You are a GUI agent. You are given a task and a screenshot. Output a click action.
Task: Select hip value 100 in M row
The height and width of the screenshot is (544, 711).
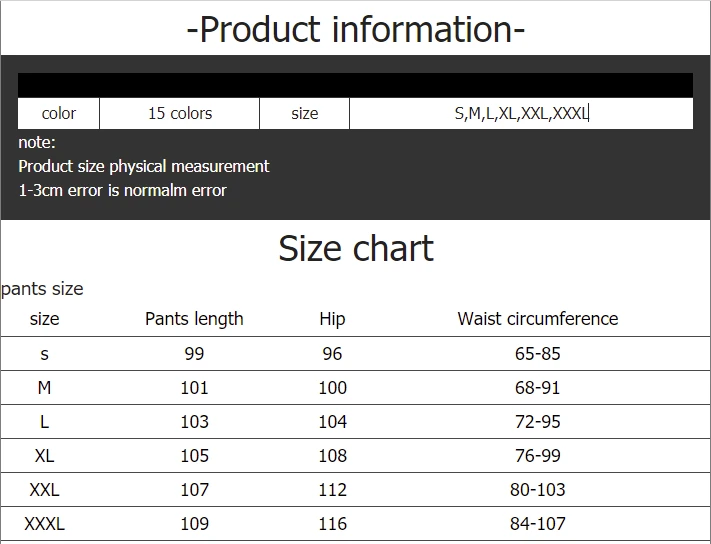tap(332, 388)
